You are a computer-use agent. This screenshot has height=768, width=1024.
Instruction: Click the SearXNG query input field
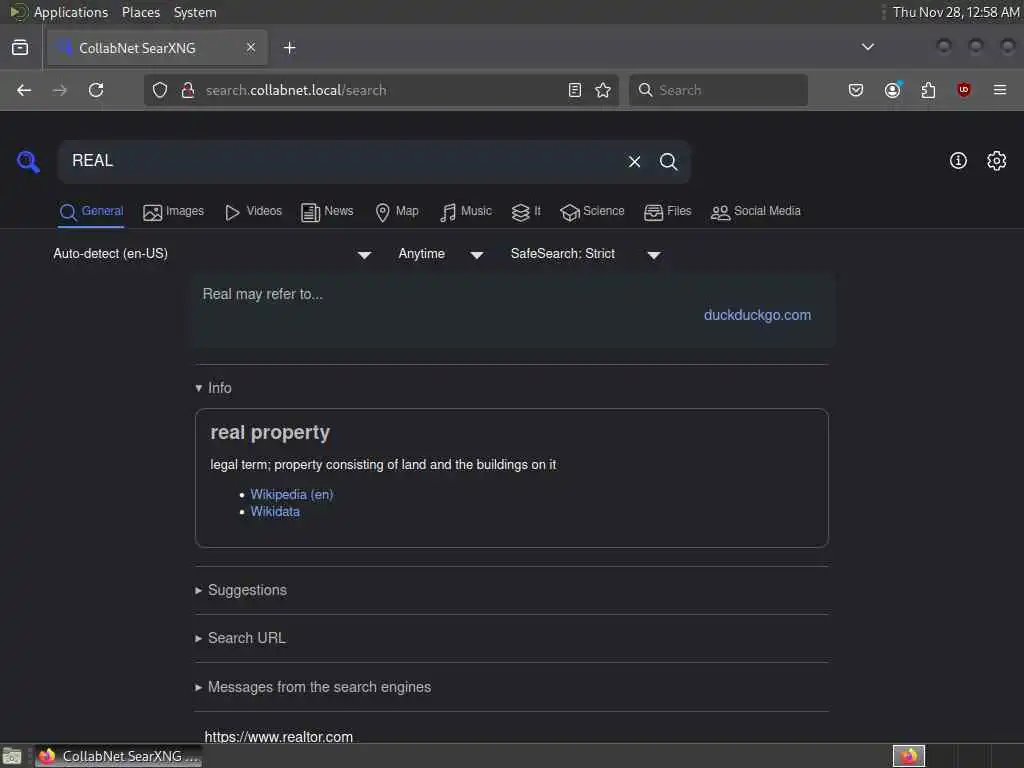pyautogui.click(x=340, y=161)
